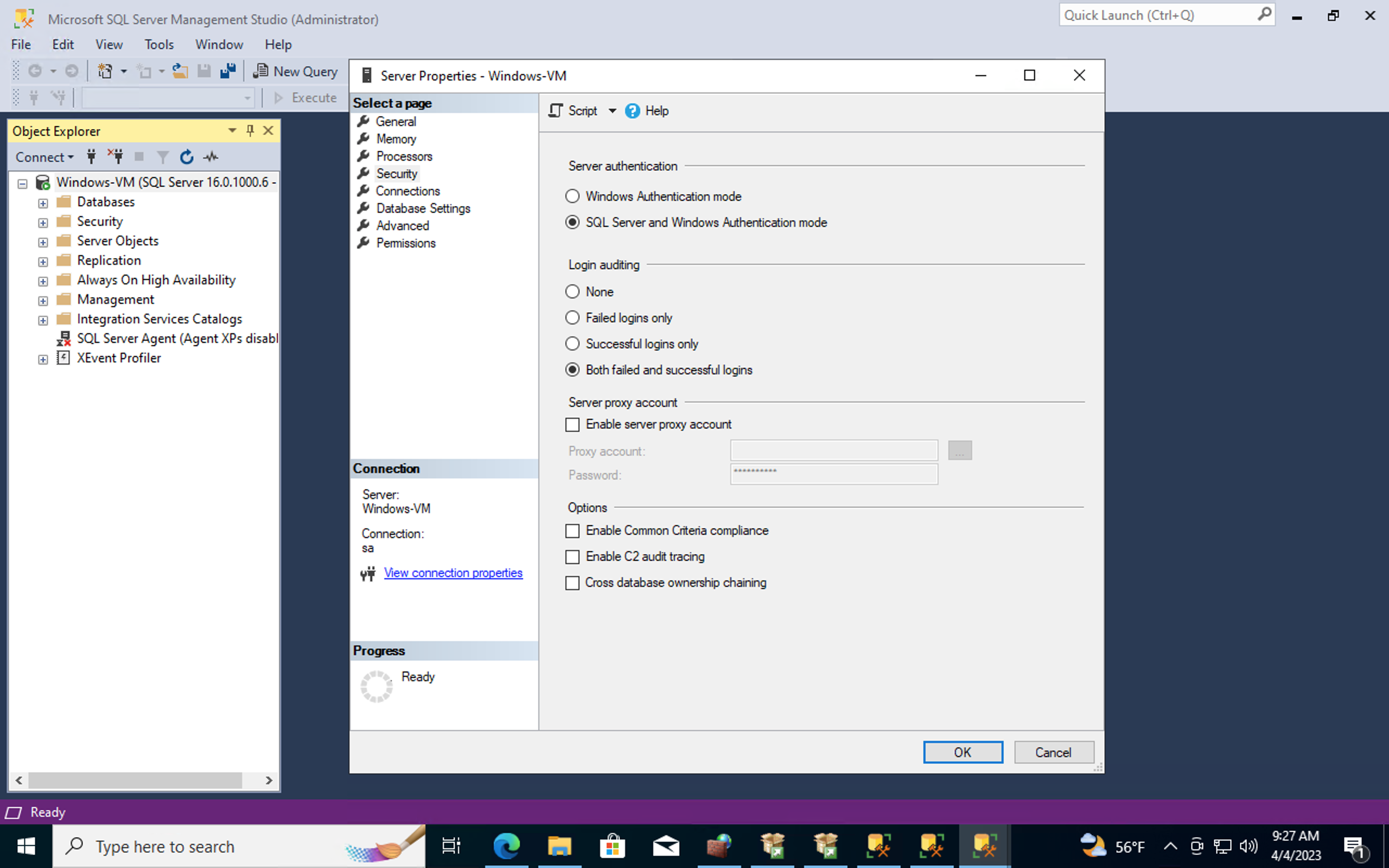Viewport: 1389px width, 868px height.
Task: Expand Integration Services Catalogs
Action: pyautogui.click(x=43, y=320)
